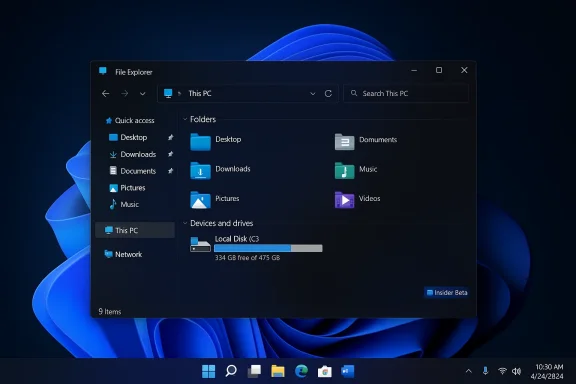The width and height of the screenshot is (576, 384).
Task: Select the green Music folder icon
Action: 345,171
